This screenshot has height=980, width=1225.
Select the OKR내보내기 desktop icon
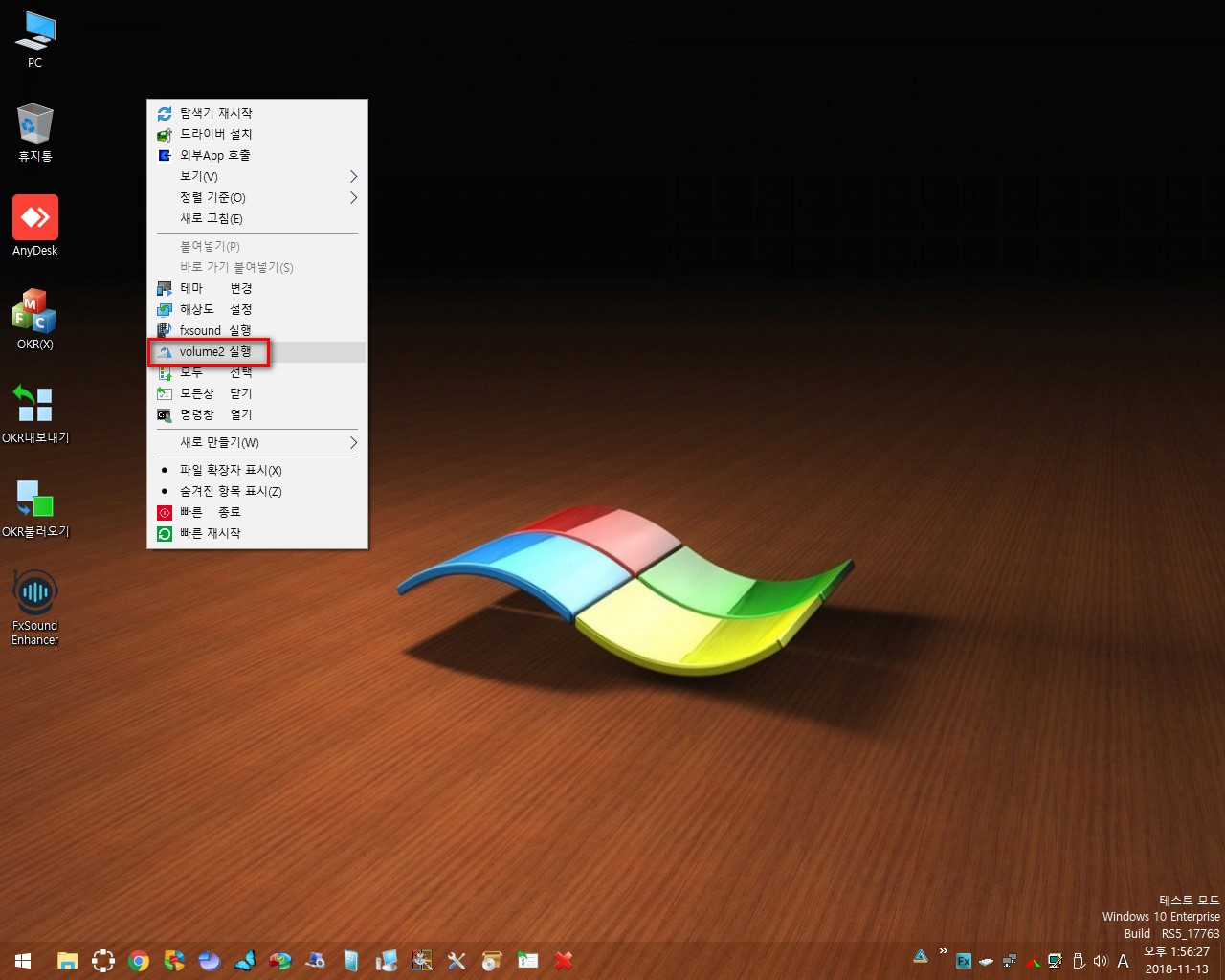pyautogui.click(x=35, y=413)
